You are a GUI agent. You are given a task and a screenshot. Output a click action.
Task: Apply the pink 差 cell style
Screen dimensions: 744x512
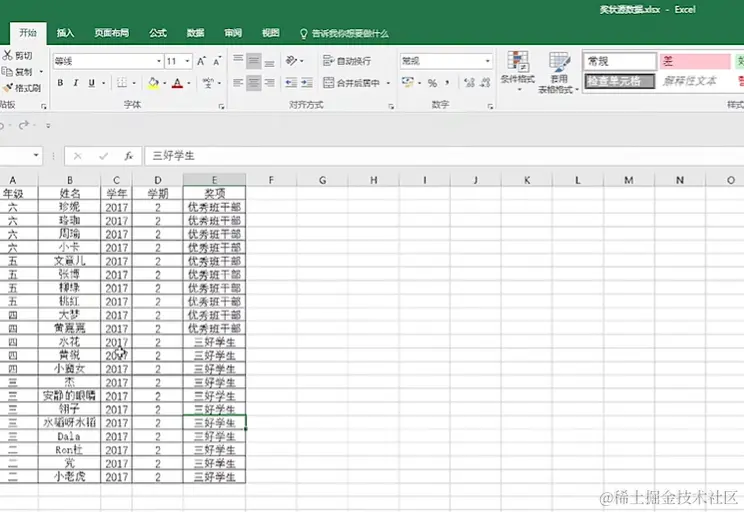695,61
